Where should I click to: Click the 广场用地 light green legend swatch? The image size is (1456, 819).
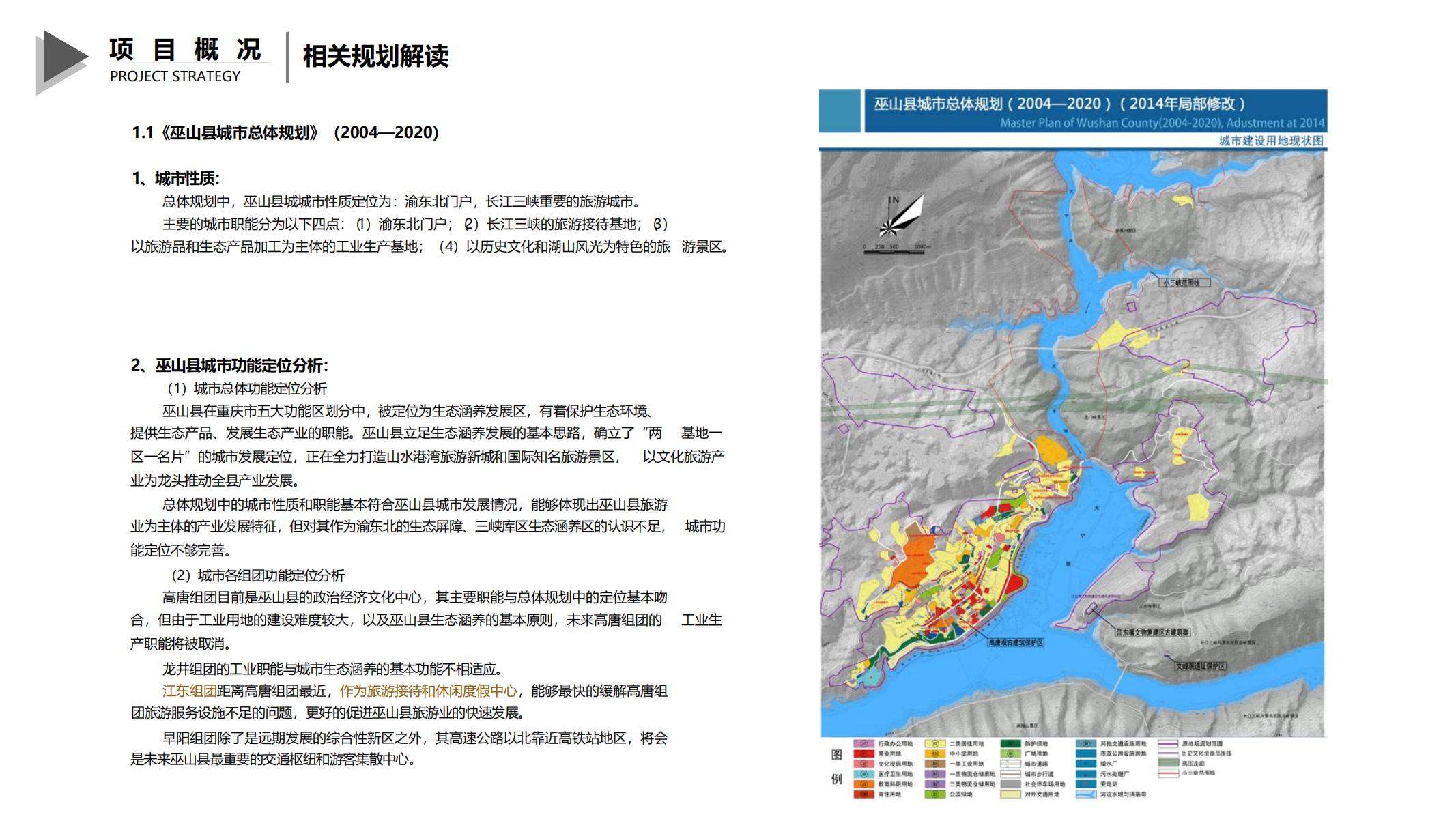pos(1011,753)
